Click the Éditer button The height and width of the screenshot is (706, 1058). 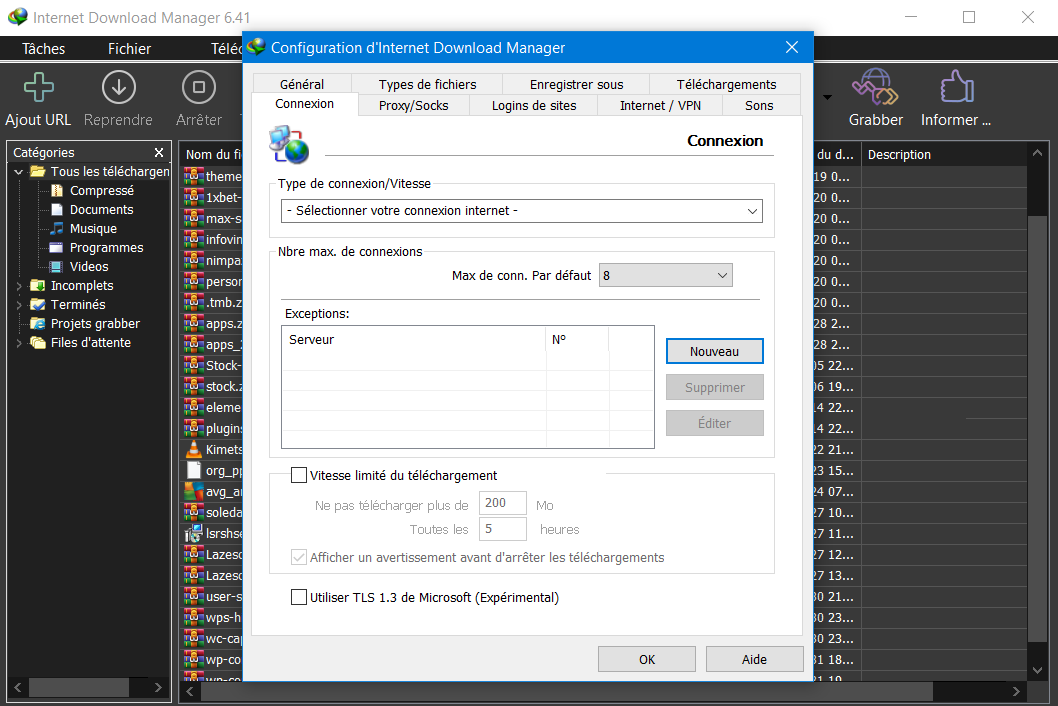715,423
